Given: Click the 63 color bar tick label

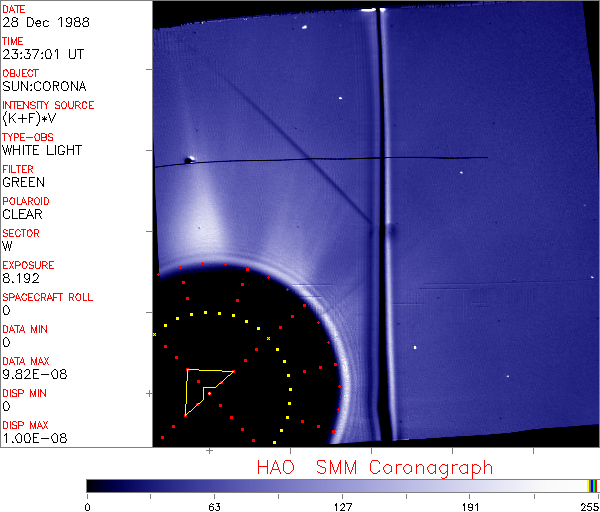Looking at the screenshot, I should [214, 507].
